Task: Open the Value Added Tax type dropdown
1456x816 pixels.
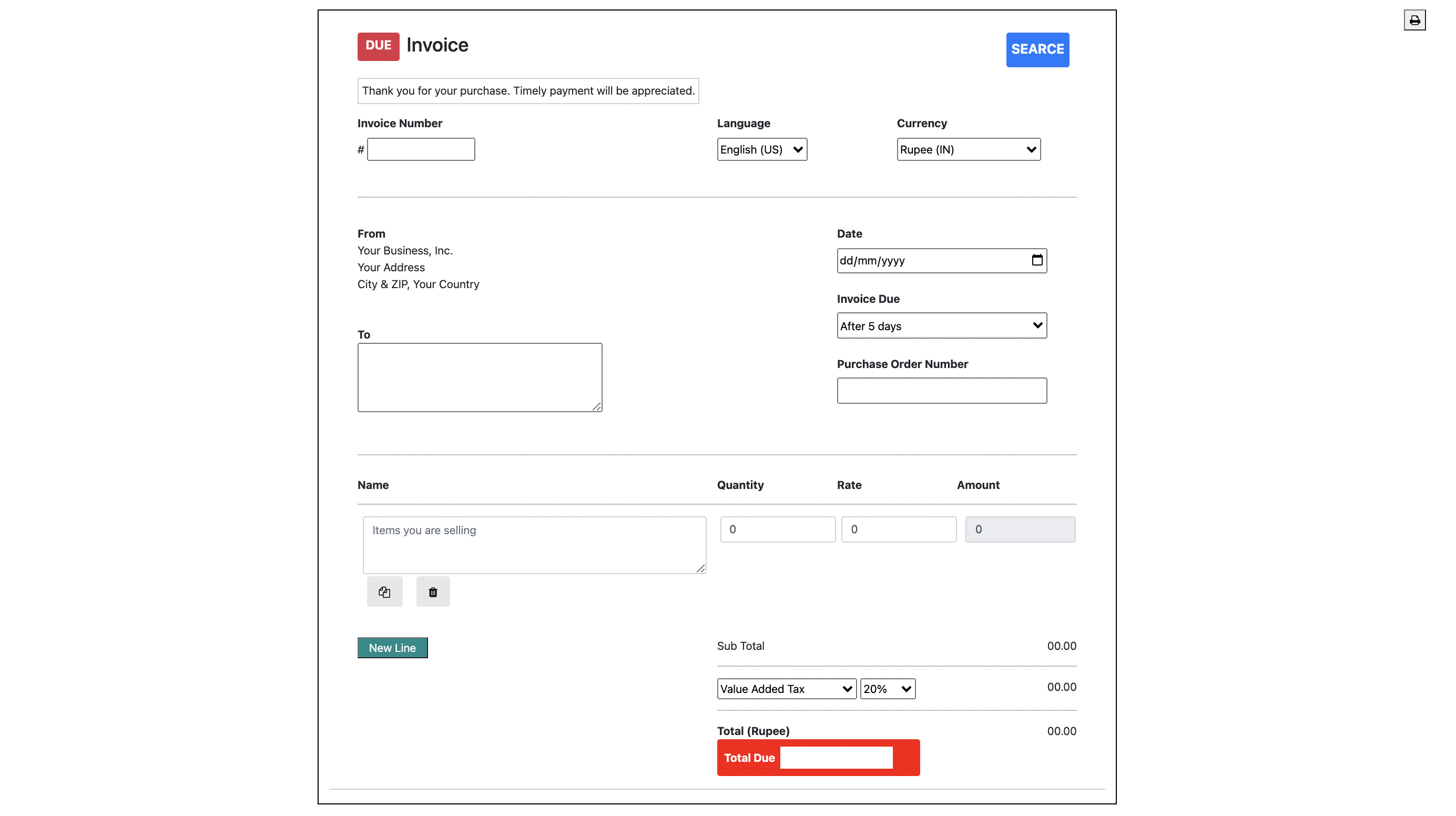Action: pos(786,689)
